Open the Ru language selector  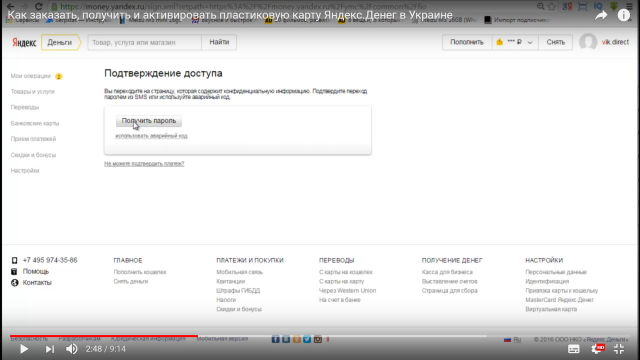[x=513, y=340]
